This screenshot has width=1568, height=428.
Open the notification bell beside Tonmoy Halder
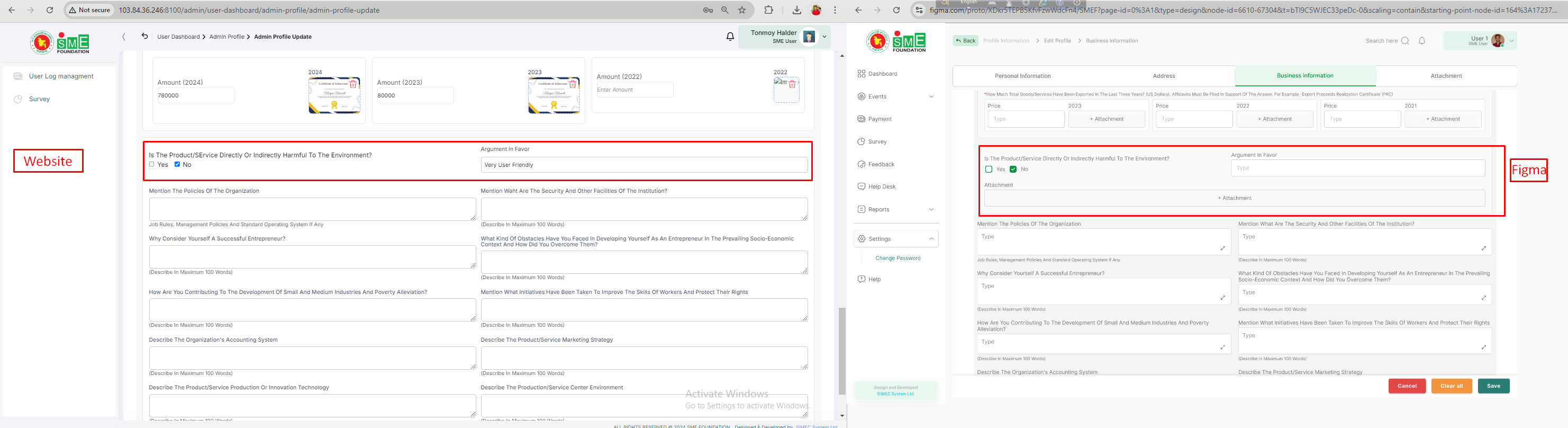730,37
